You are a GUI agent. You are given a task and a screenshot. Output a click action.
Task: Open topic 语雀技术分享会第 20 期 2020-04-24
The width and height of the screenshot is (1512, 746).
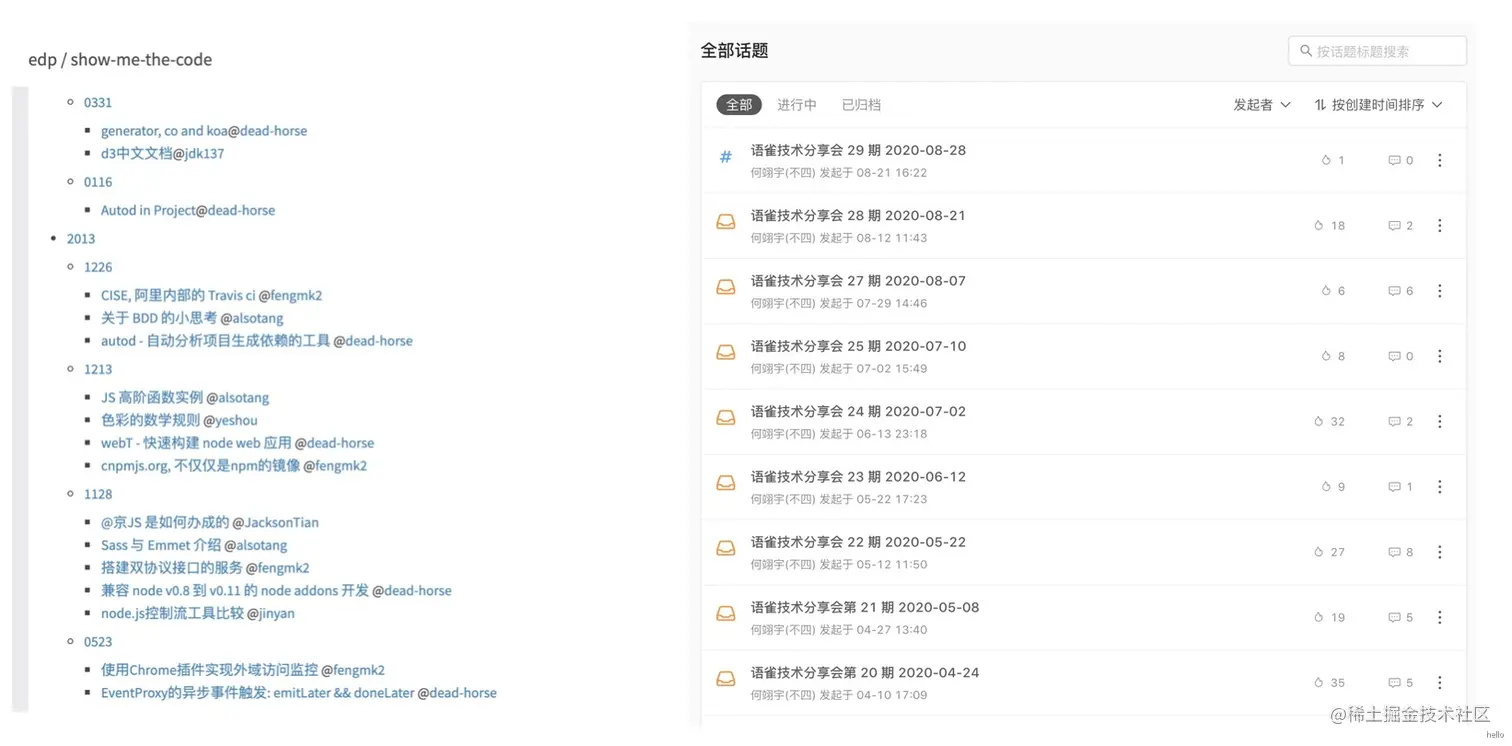[865, 672]
